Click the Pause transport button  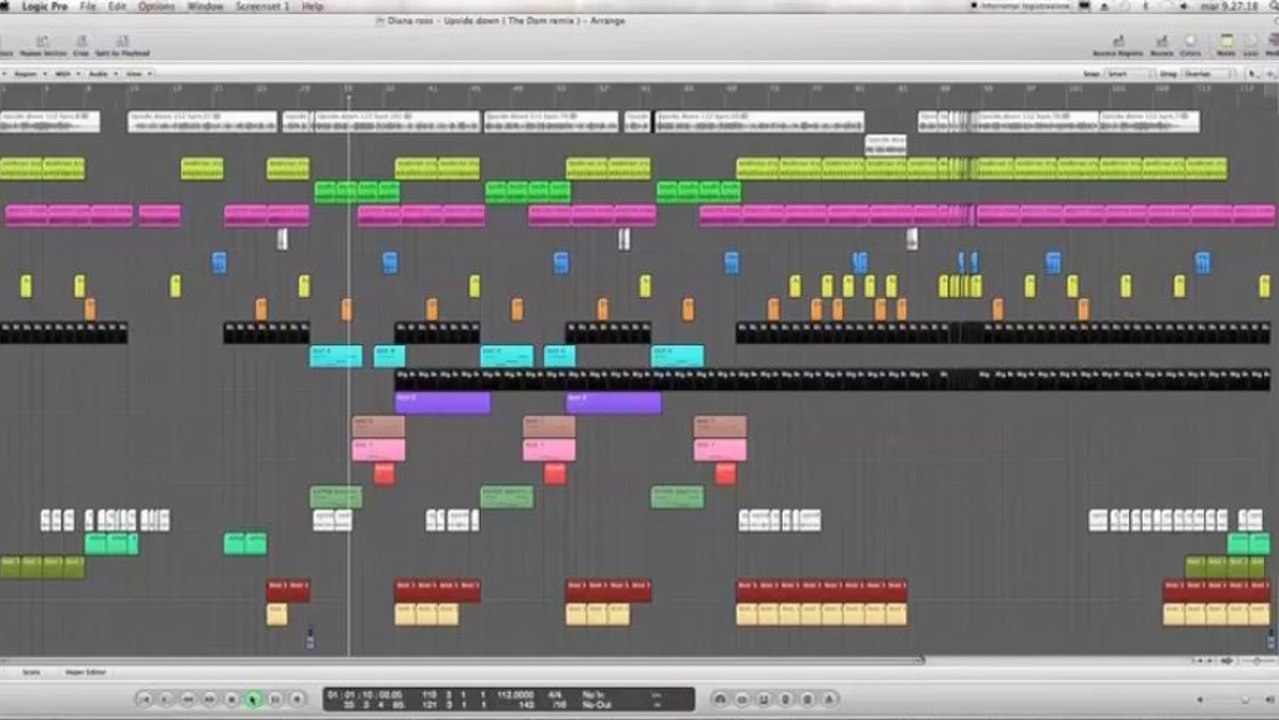(x=274, y=700)
